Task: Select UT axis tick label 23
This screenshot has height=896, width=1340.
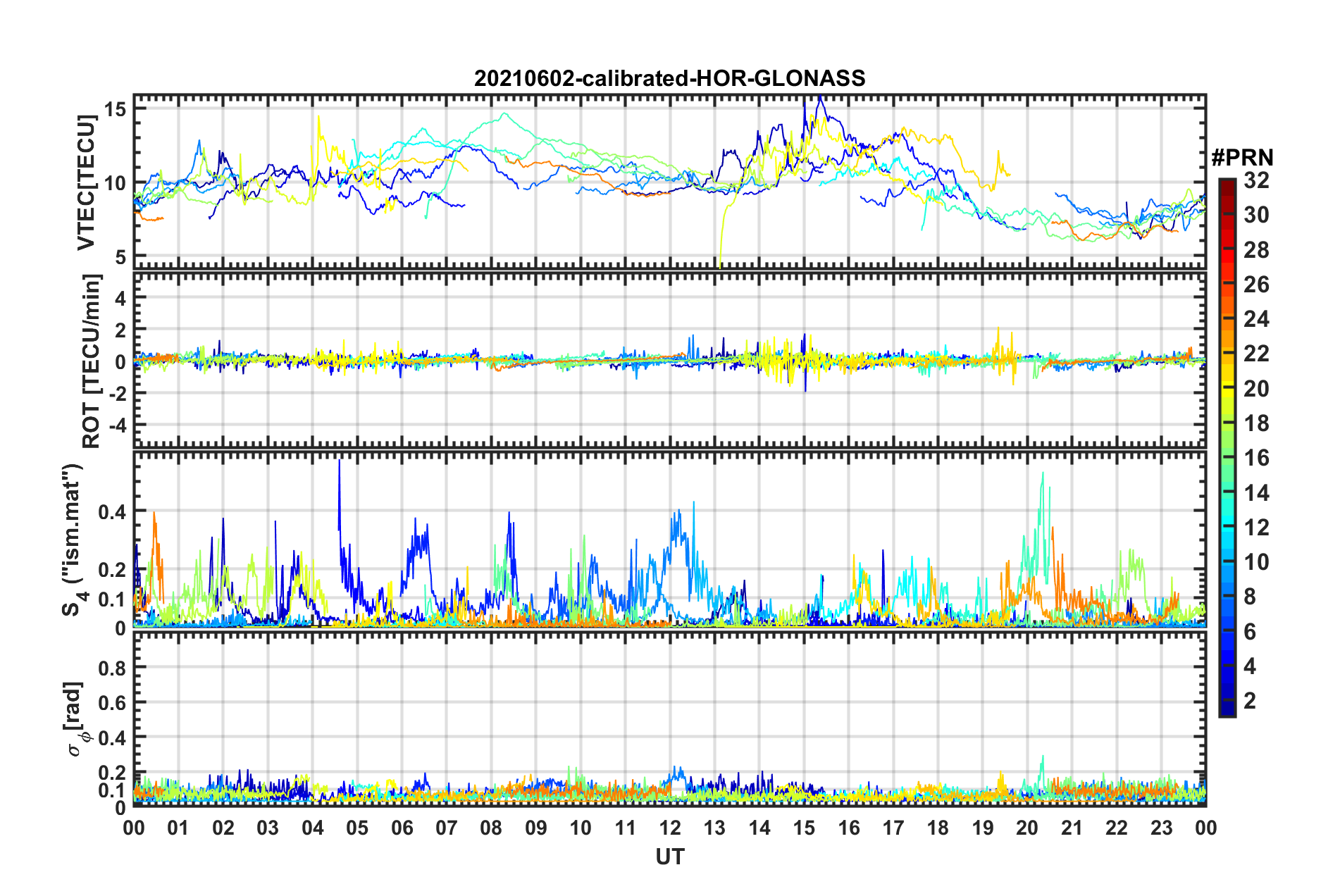Action: click(x=1162, y=828)
